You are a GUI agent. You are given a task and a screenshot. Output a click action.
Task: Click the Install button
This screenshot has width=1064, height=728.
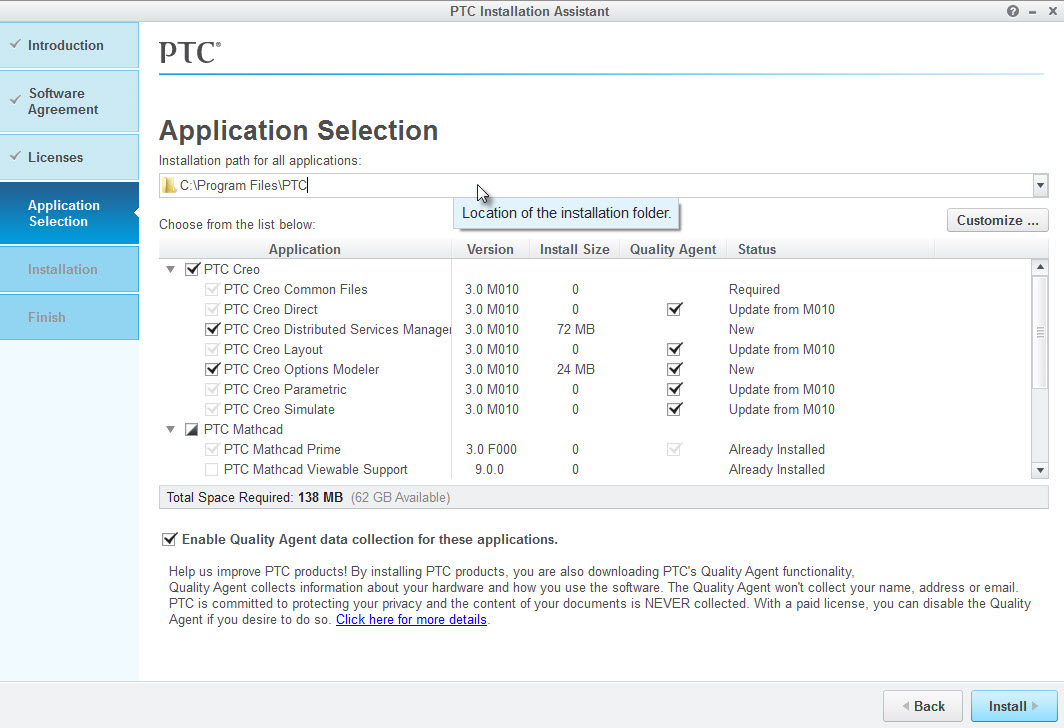(x=1014, y=706)
